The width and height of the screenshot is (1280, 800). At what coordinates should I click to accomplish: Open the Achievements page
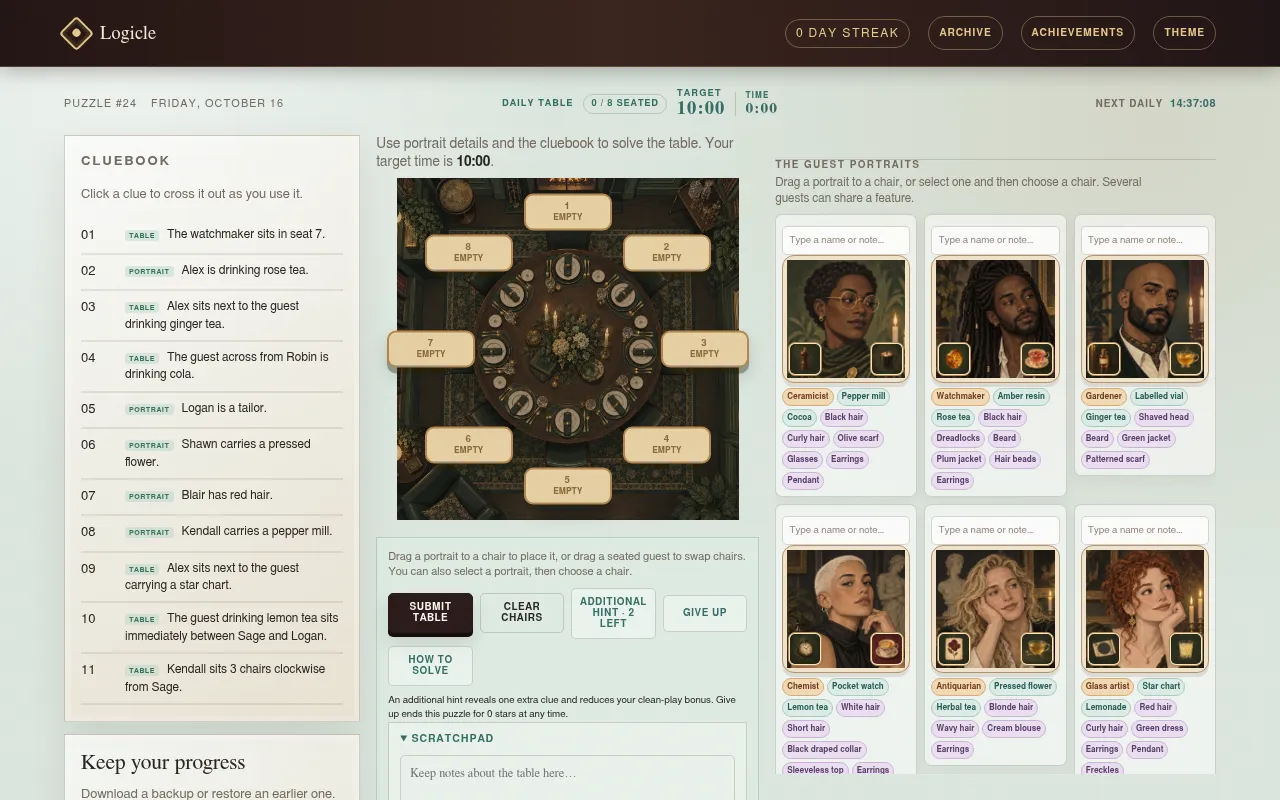pyautogui.click(x=1077, y=32)
